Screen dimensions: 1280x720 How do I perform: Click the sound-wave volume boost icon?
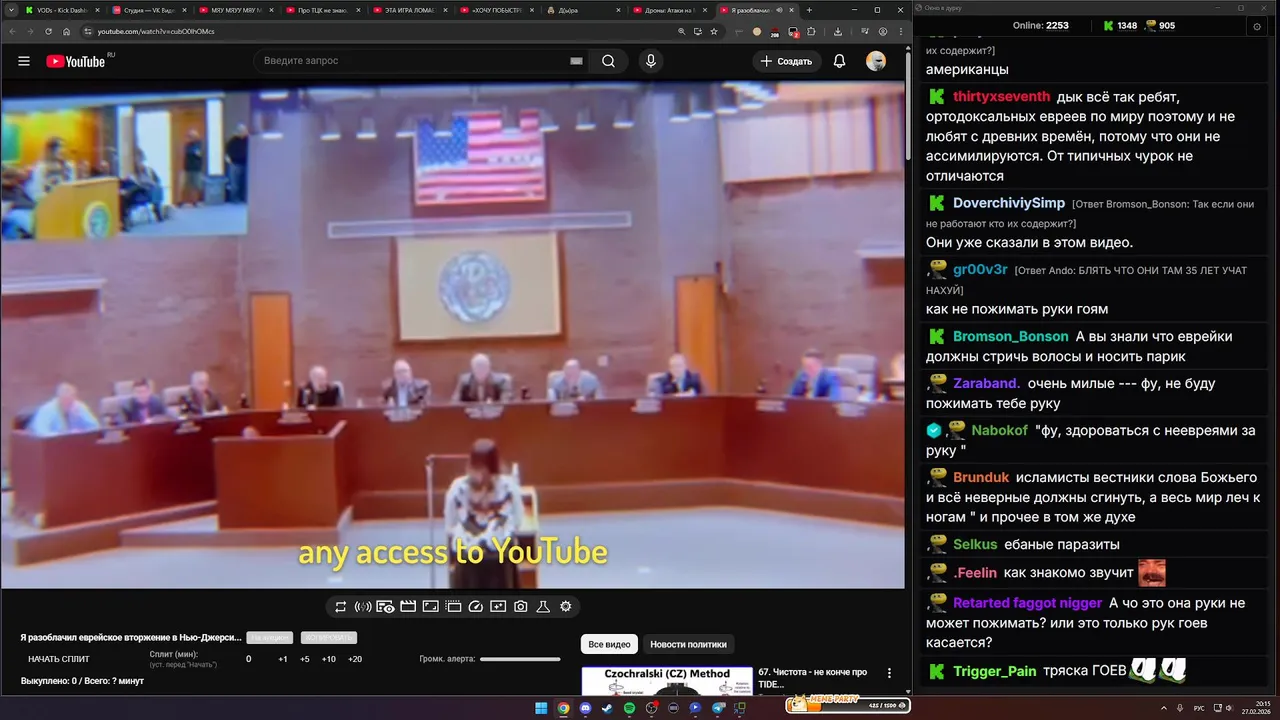click(x=363, y=606)
